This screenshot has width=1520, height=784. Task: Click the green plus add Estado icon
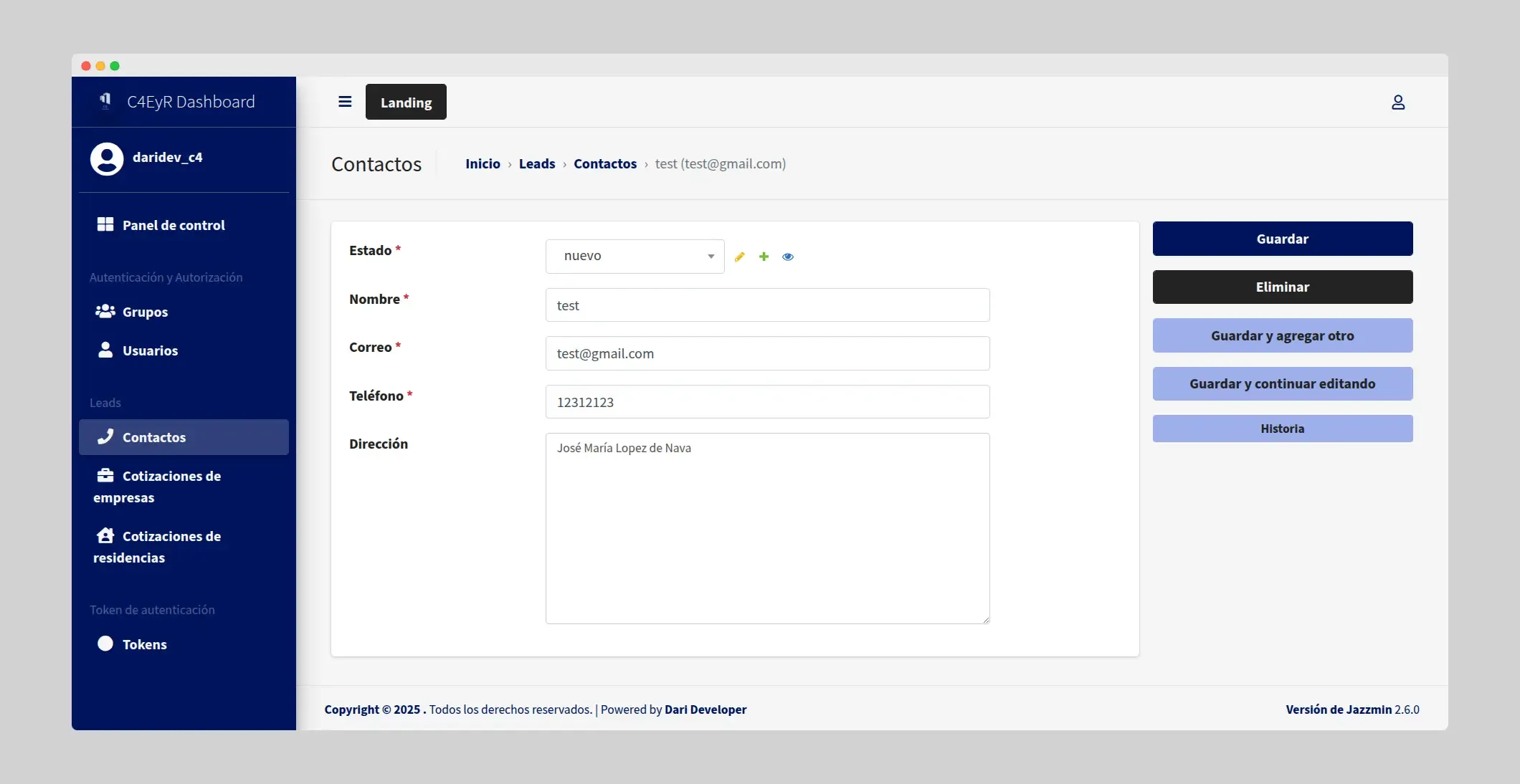764,257
